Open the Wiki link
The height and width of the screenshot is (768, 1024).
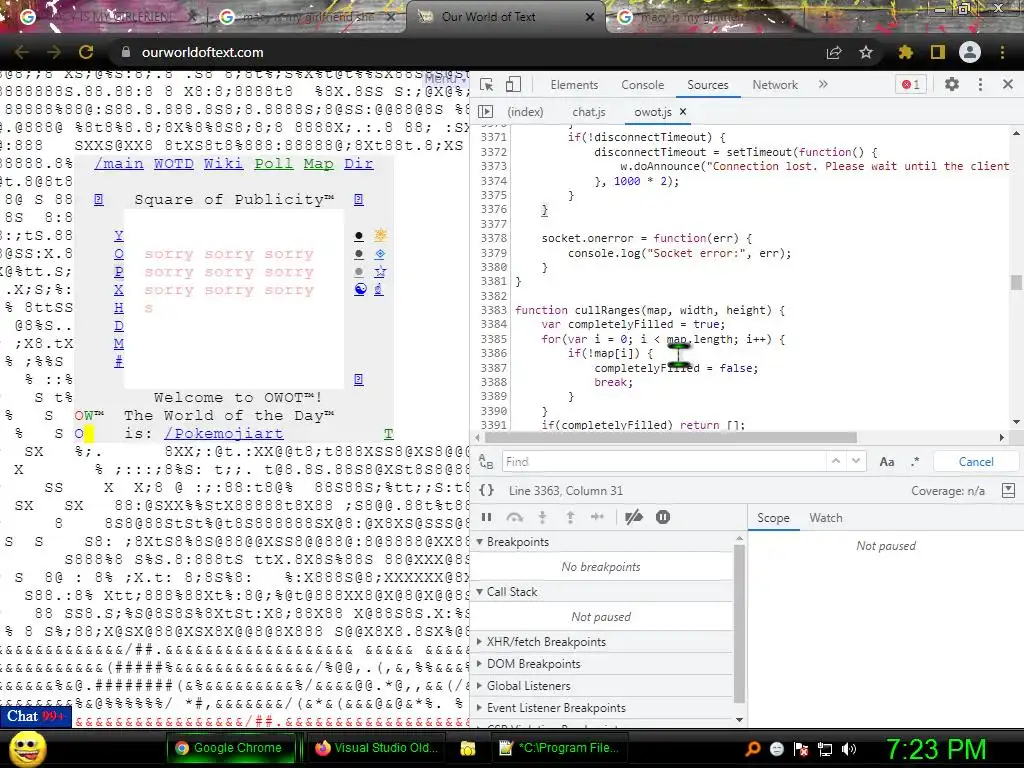[x=223, y=163]
